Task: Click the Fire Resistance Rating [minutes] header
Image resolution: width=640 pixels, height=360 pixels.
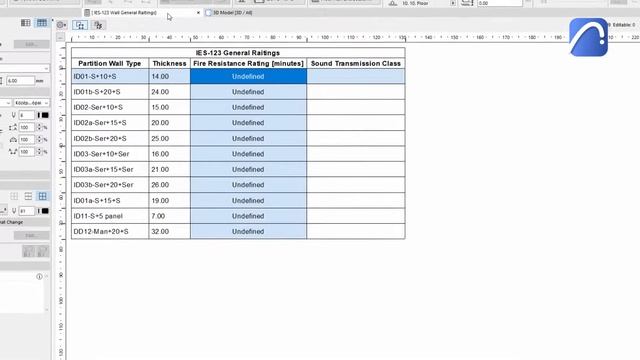Action: (x=248, y=64)
